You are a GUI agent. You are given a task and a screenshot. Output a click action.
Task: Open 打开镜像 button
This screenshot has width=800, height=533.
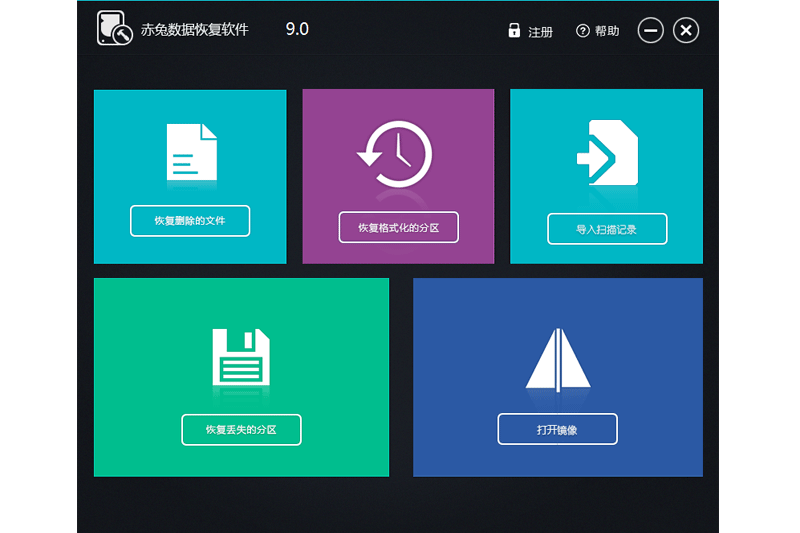pyautogui.click(x=558, y=429)
